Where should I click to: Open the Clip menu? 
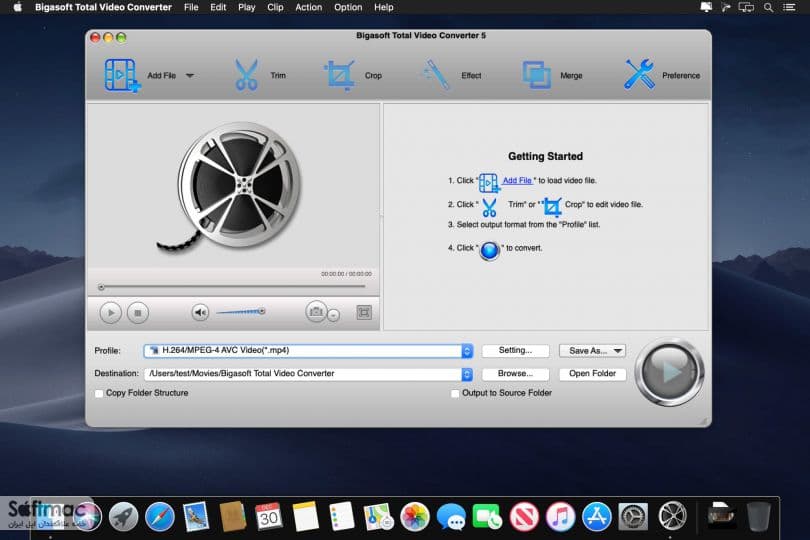point(275,7)
